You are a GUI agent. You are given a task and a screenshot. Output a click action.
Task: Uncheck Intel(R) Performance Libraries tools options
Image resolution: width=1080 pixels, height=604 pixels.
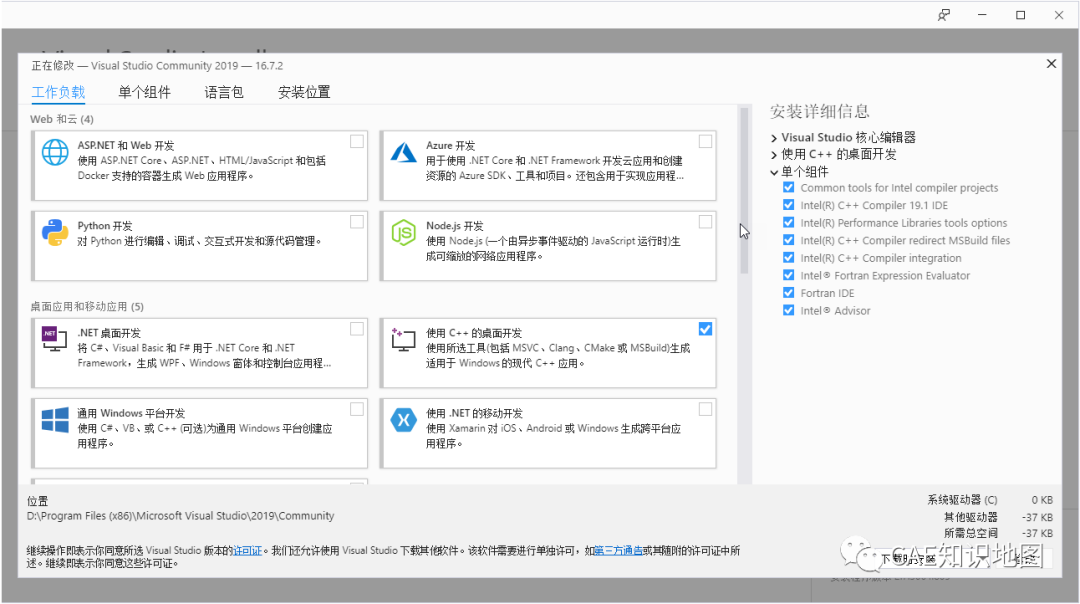[789, 222]
